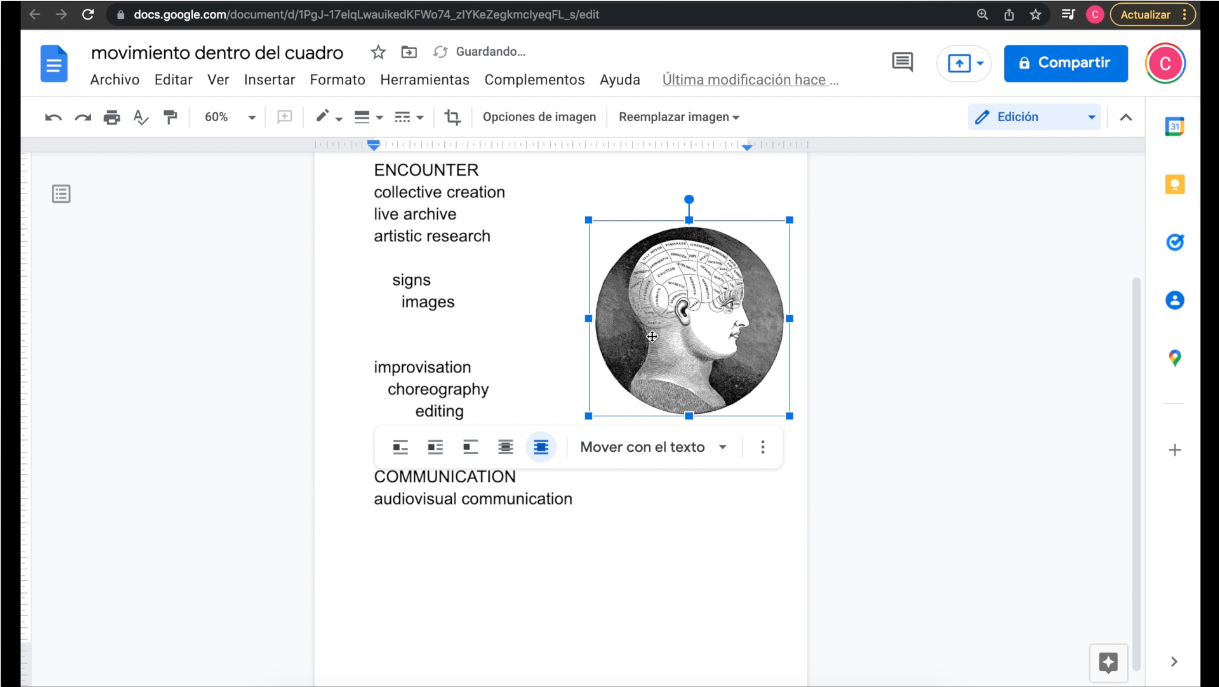Select the paint format roller icon

coord(170,117)
